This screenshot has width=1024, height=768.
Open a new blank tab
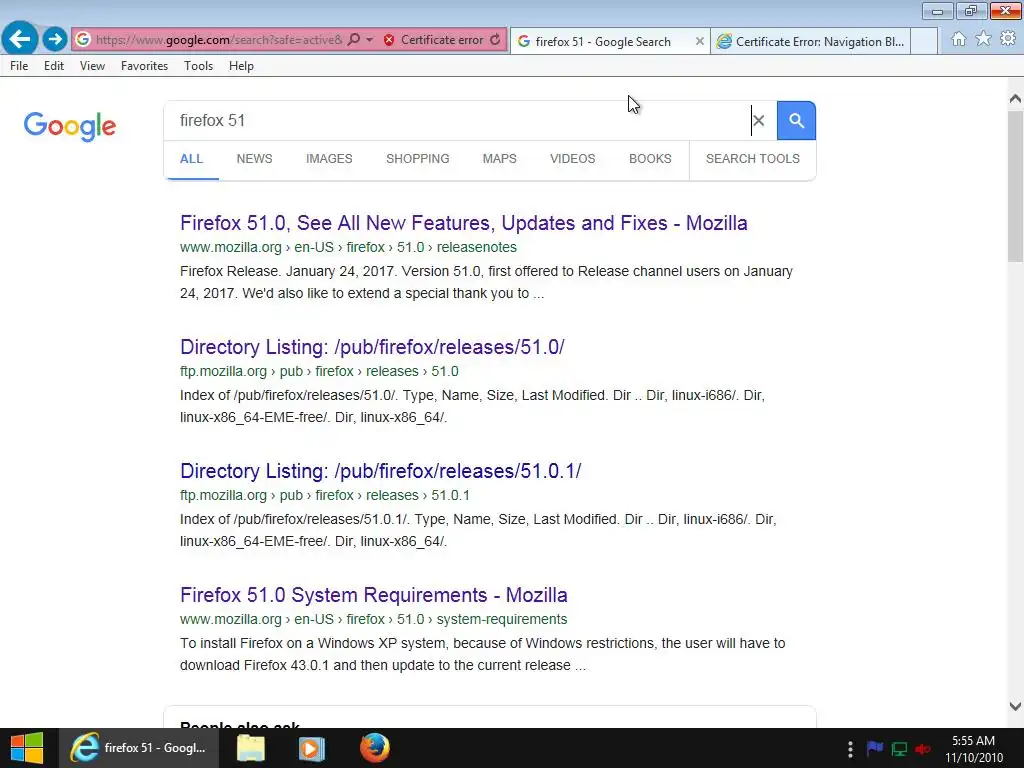(x=924, y=41)
